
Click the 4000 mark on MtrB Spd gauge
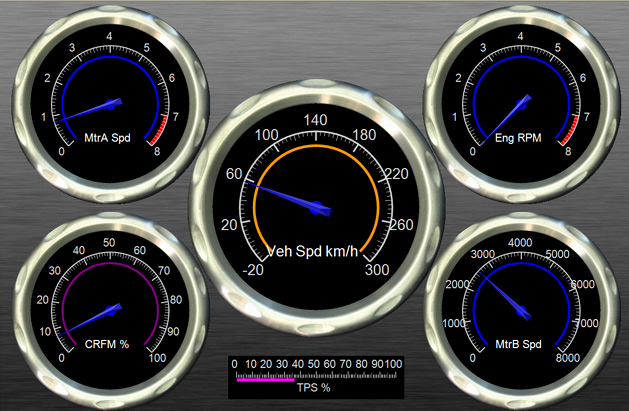[x=520, y=243]
